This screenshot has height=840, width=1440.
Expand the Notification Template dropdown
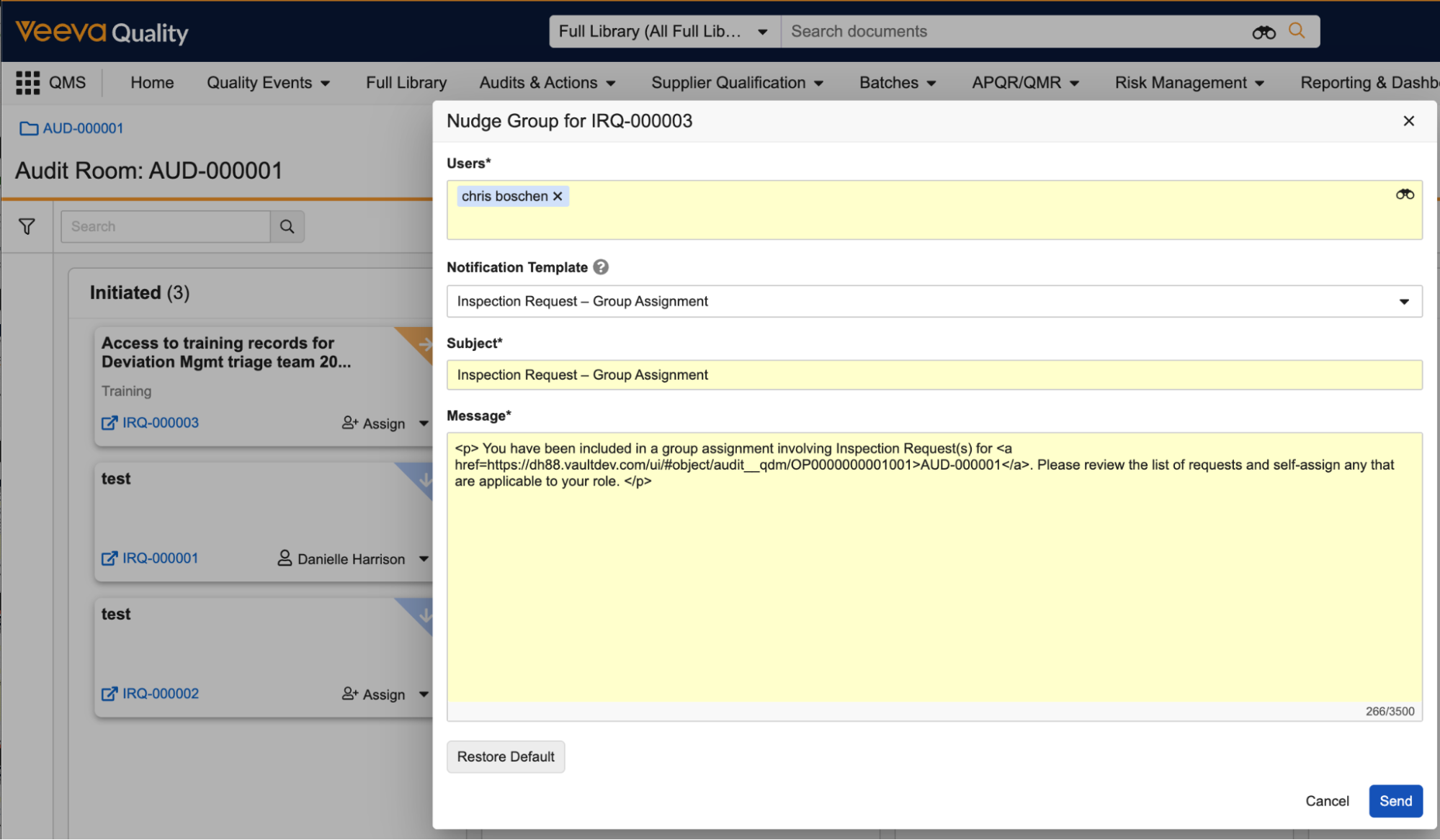(1403, 302)
